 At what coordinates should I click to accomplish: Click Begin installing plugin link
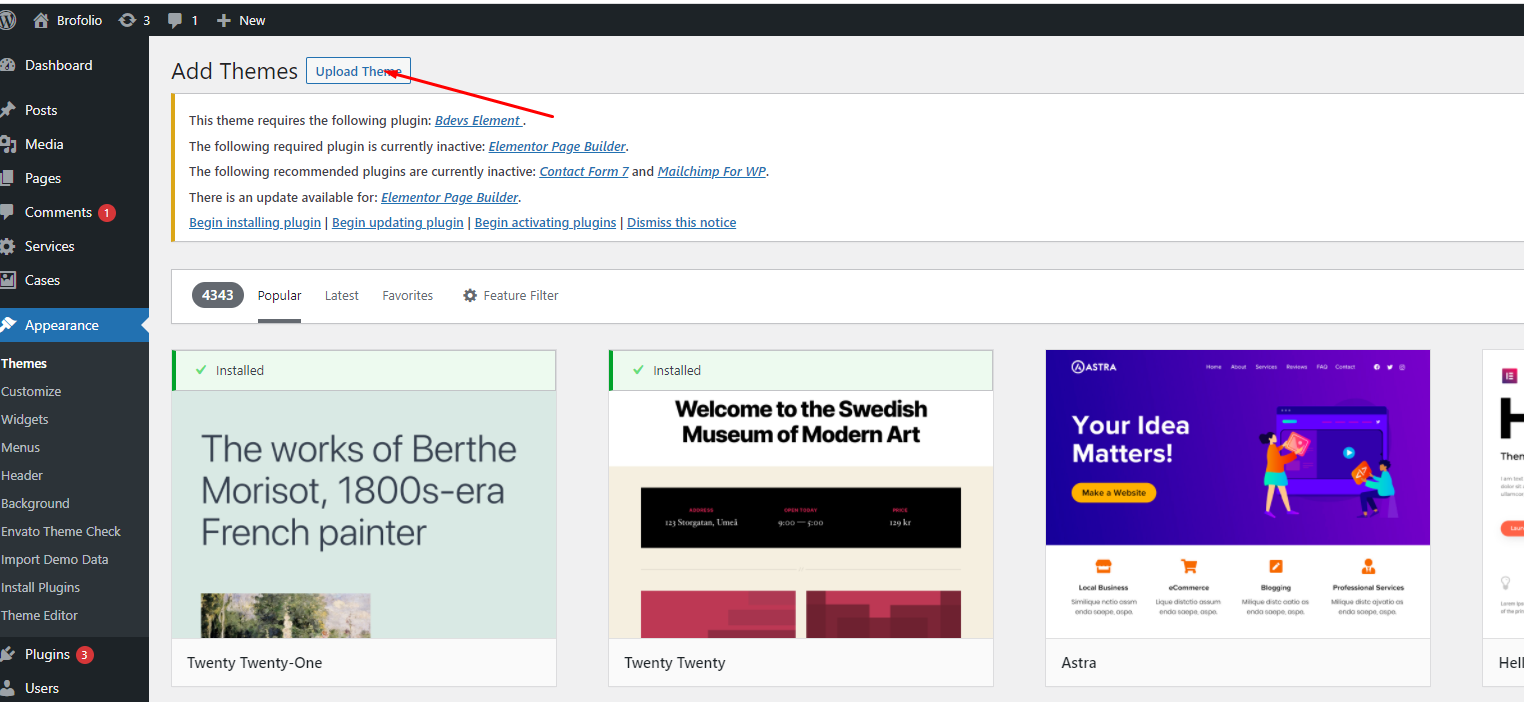click(255, 222)
